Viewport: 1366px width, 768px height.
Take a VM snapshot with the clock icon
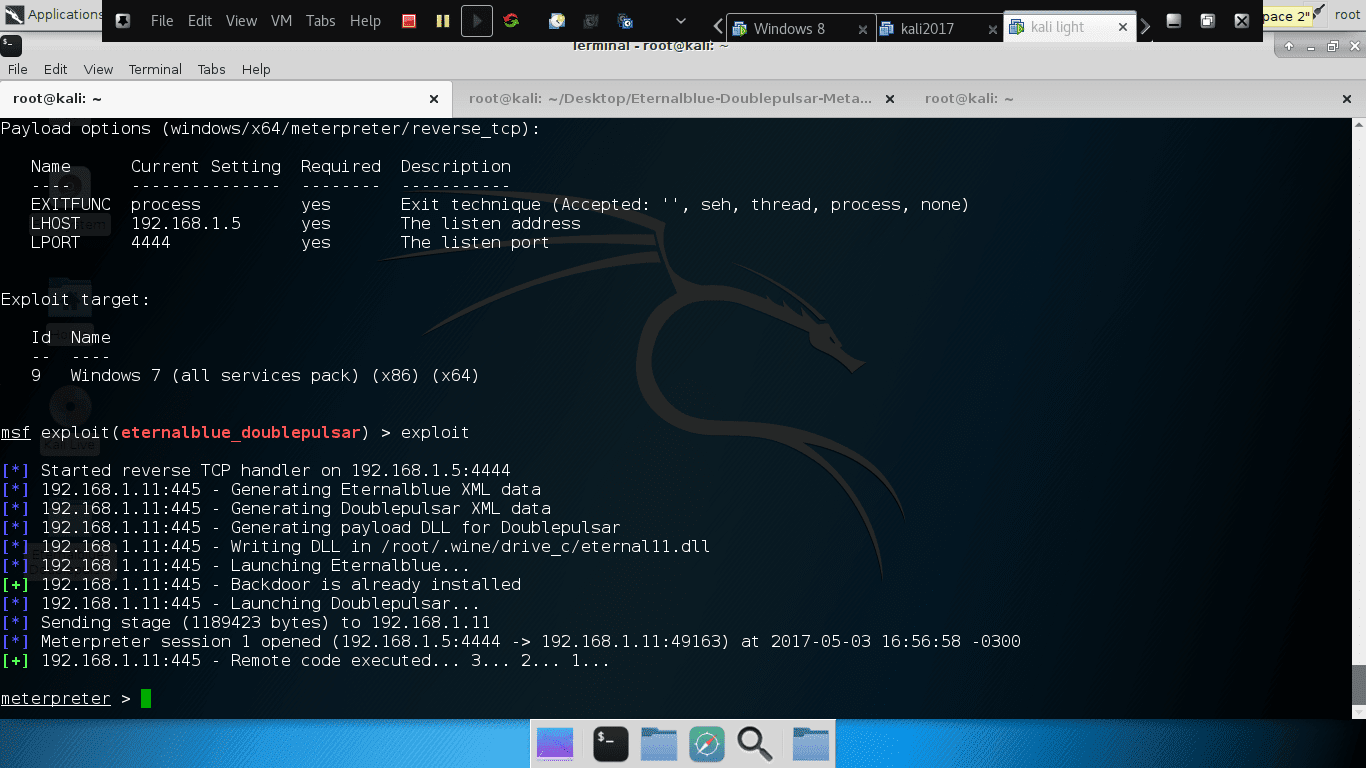tap(557, 20)
